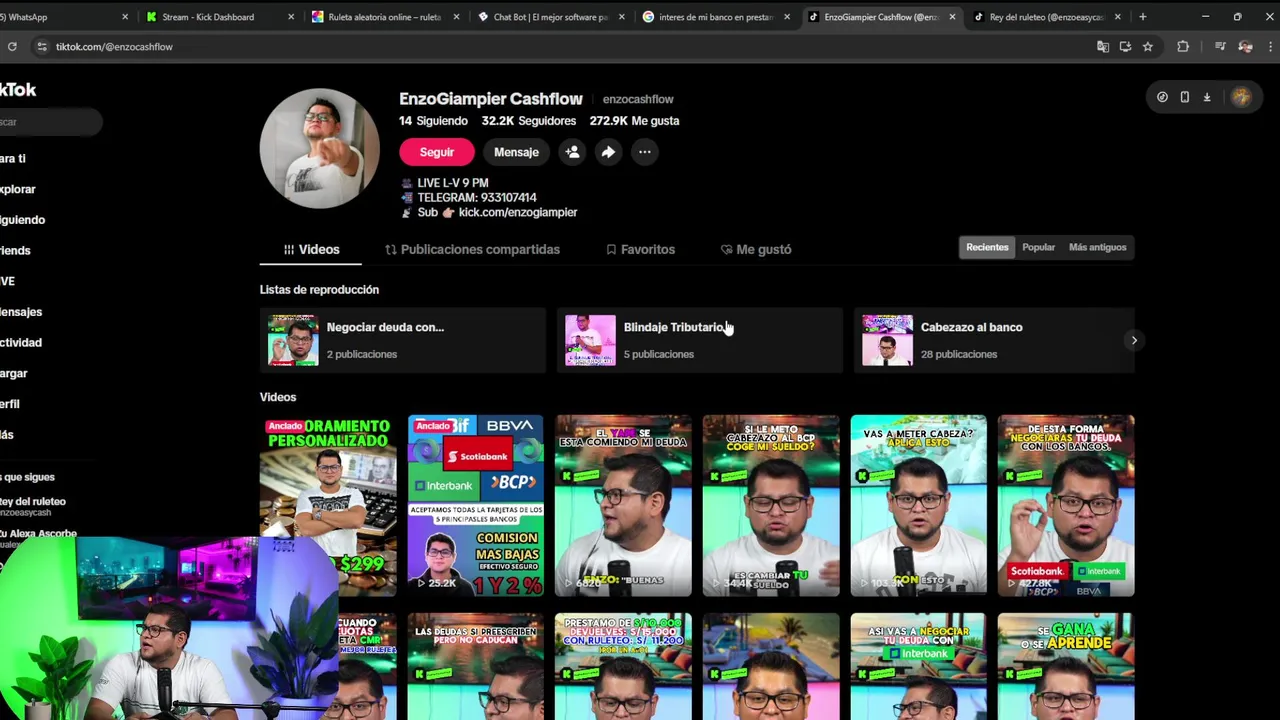The image size is (1280, 720).
Task: Click the Chrome translate page icon
Action: 1103,47
